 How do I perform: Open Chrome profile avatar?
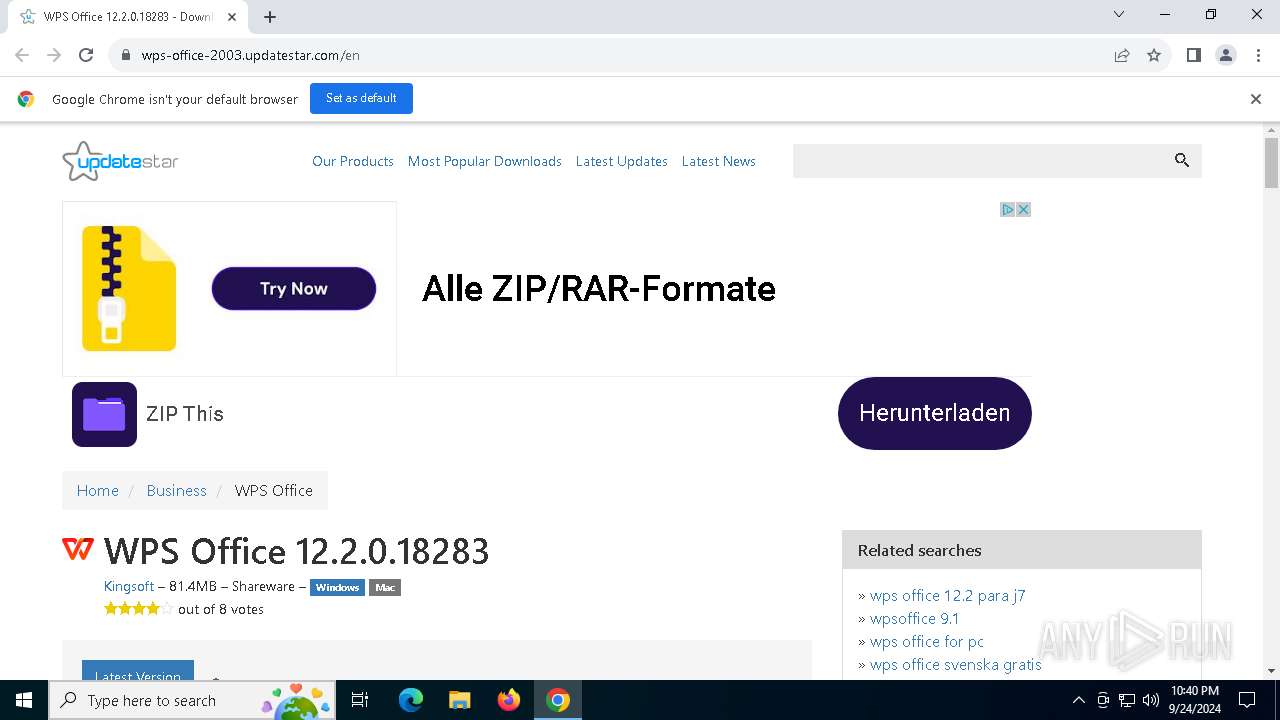(x=1225, y=55)
